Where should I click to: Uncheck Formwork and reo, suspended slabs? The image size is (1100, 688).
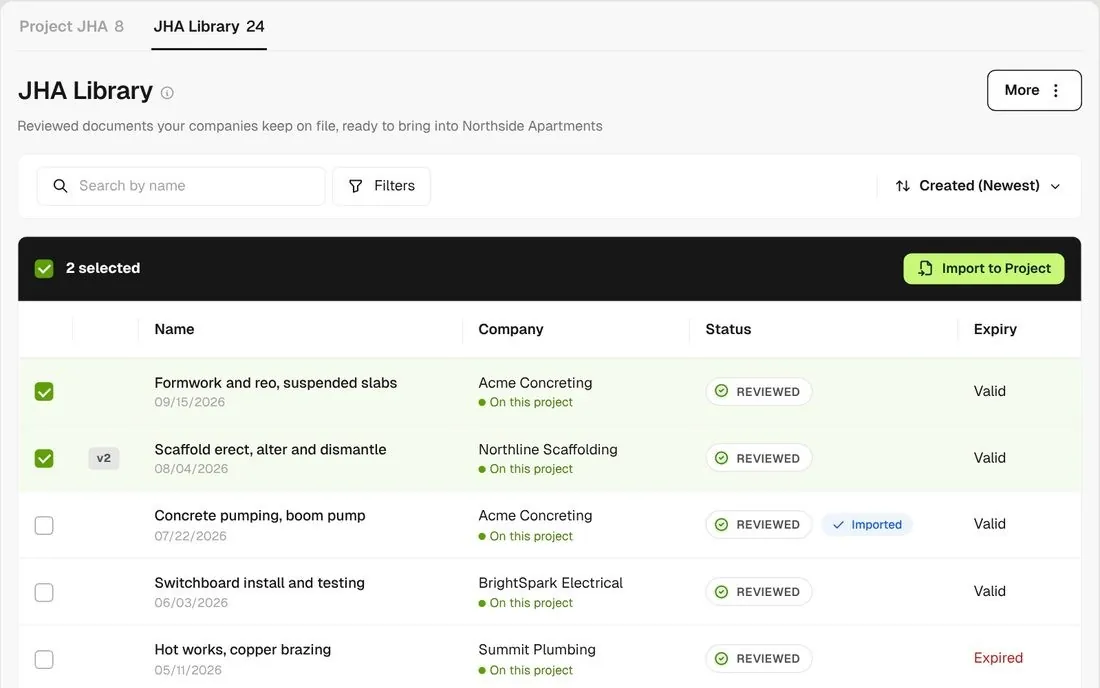pyautogui.click(x=44, y=391)
